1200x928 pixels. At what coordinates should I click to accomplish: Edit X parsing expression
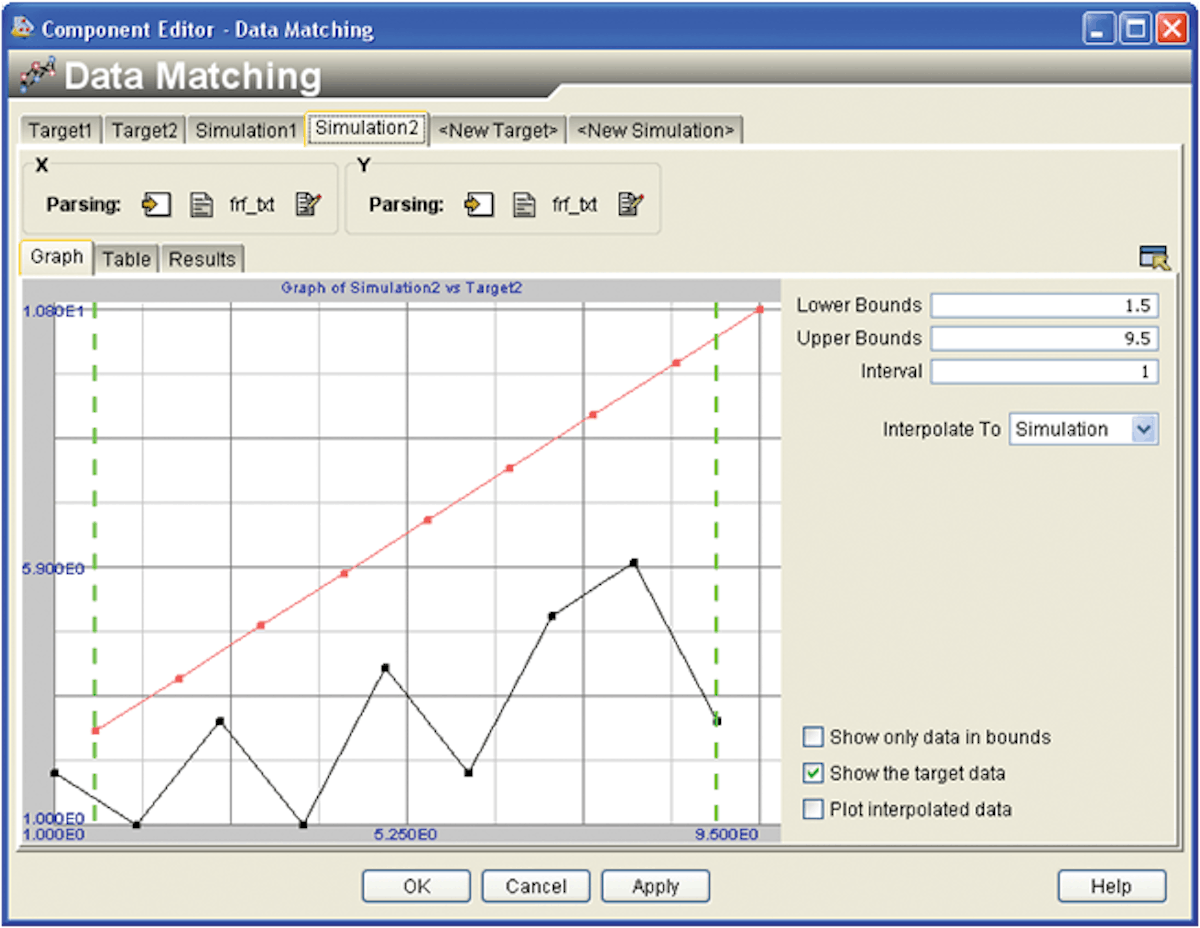click(x=307, y=204)
